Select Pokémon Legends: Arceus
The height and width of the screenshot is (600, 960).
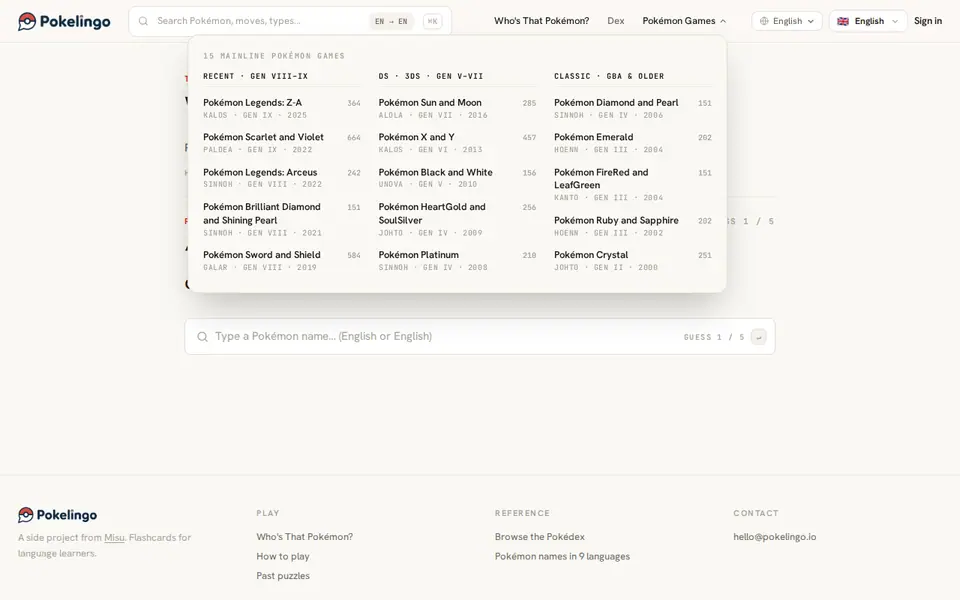pyautogui.click(x=282, y=178)
